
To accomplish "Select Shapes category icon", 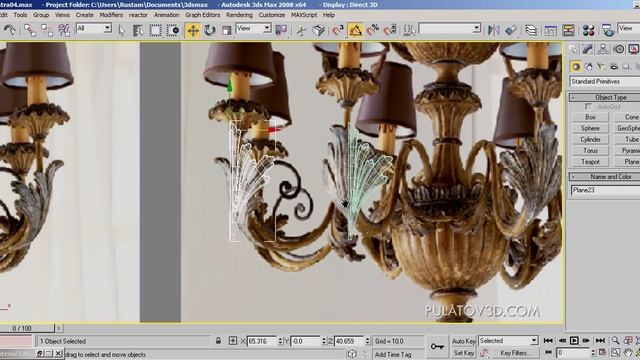I will 589,66.
